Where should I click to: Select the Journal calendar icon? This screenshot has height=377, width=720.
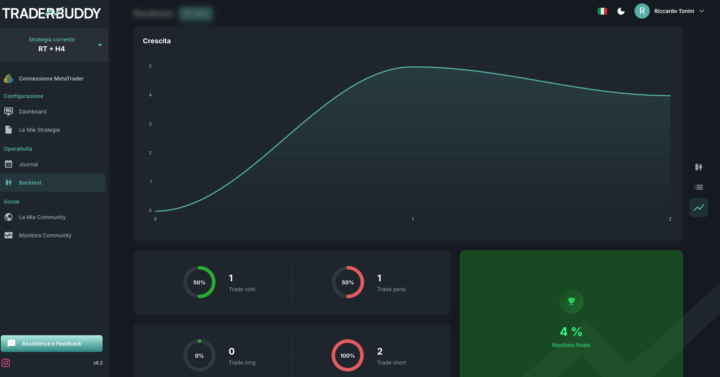8,164
